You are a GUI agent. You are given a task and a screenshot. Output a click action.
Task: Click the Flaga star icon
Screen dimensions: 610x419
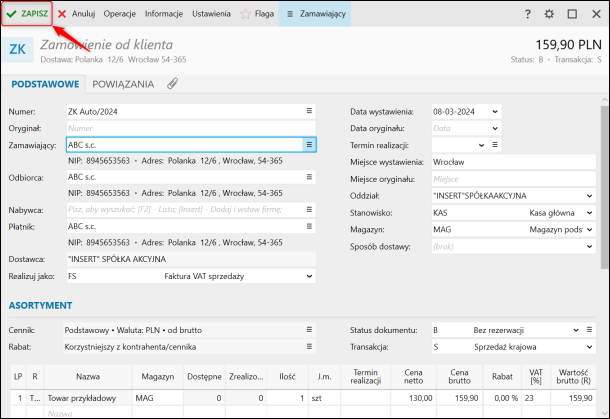tap(245, 14)
